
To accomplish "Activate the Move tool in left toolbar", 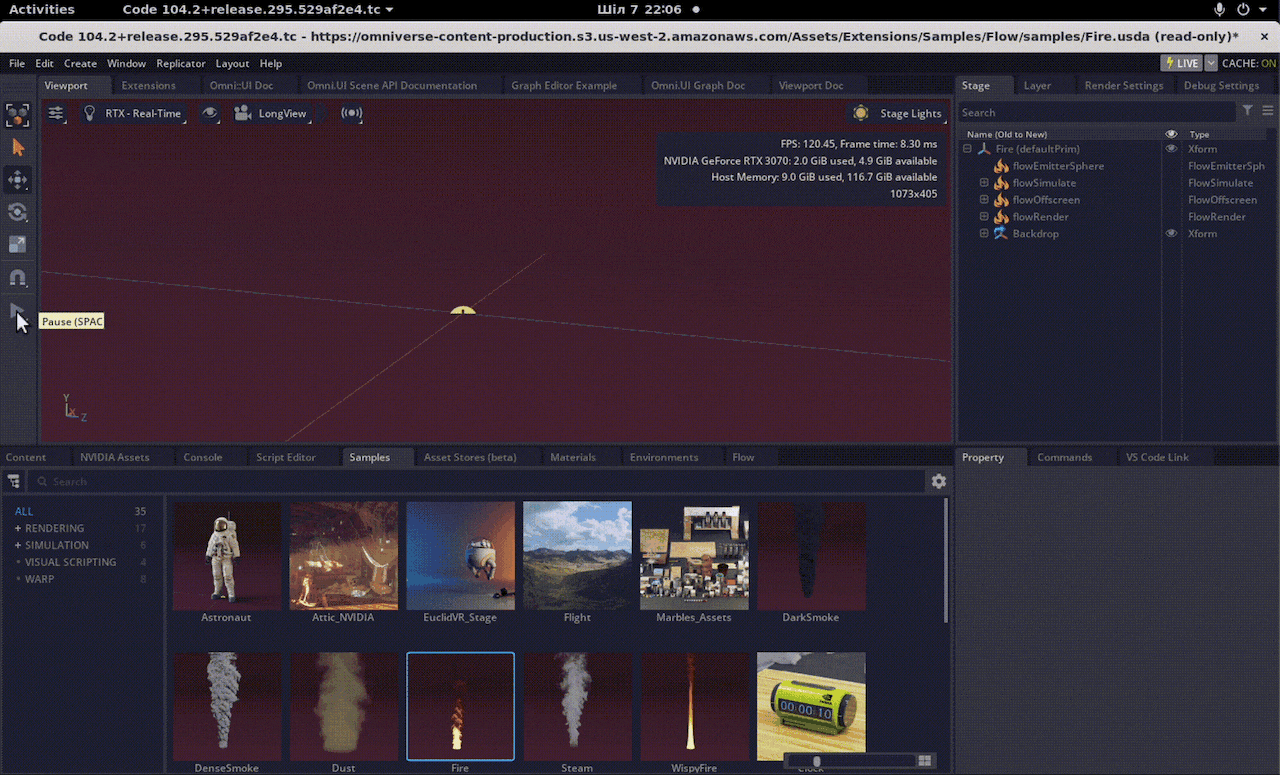I will coord(17,180).
